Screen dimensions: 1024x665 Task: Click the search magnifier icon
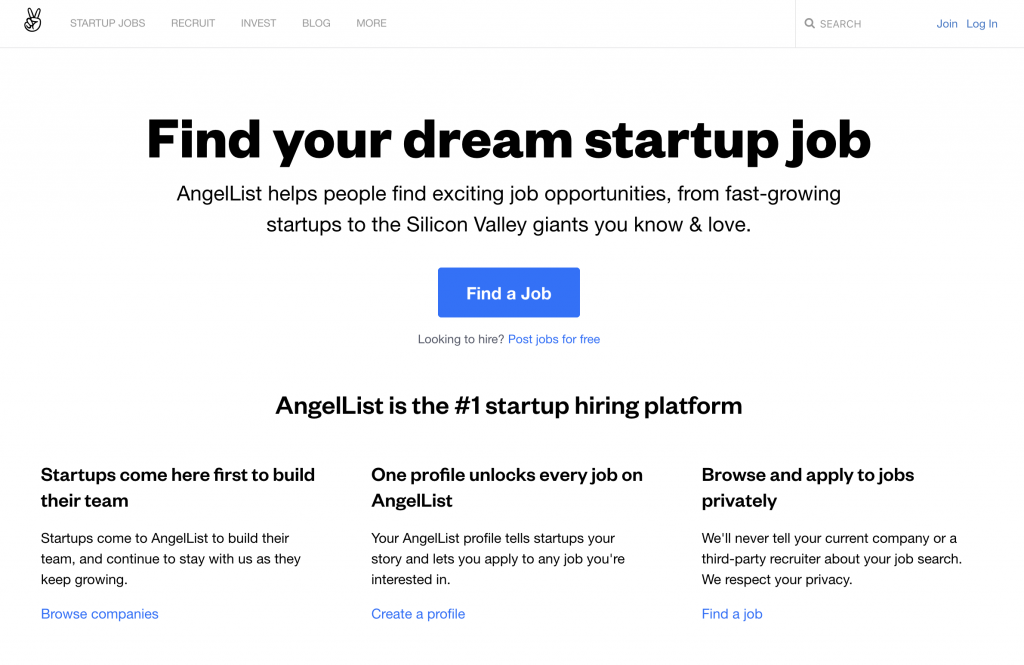[x=809, y=24]
